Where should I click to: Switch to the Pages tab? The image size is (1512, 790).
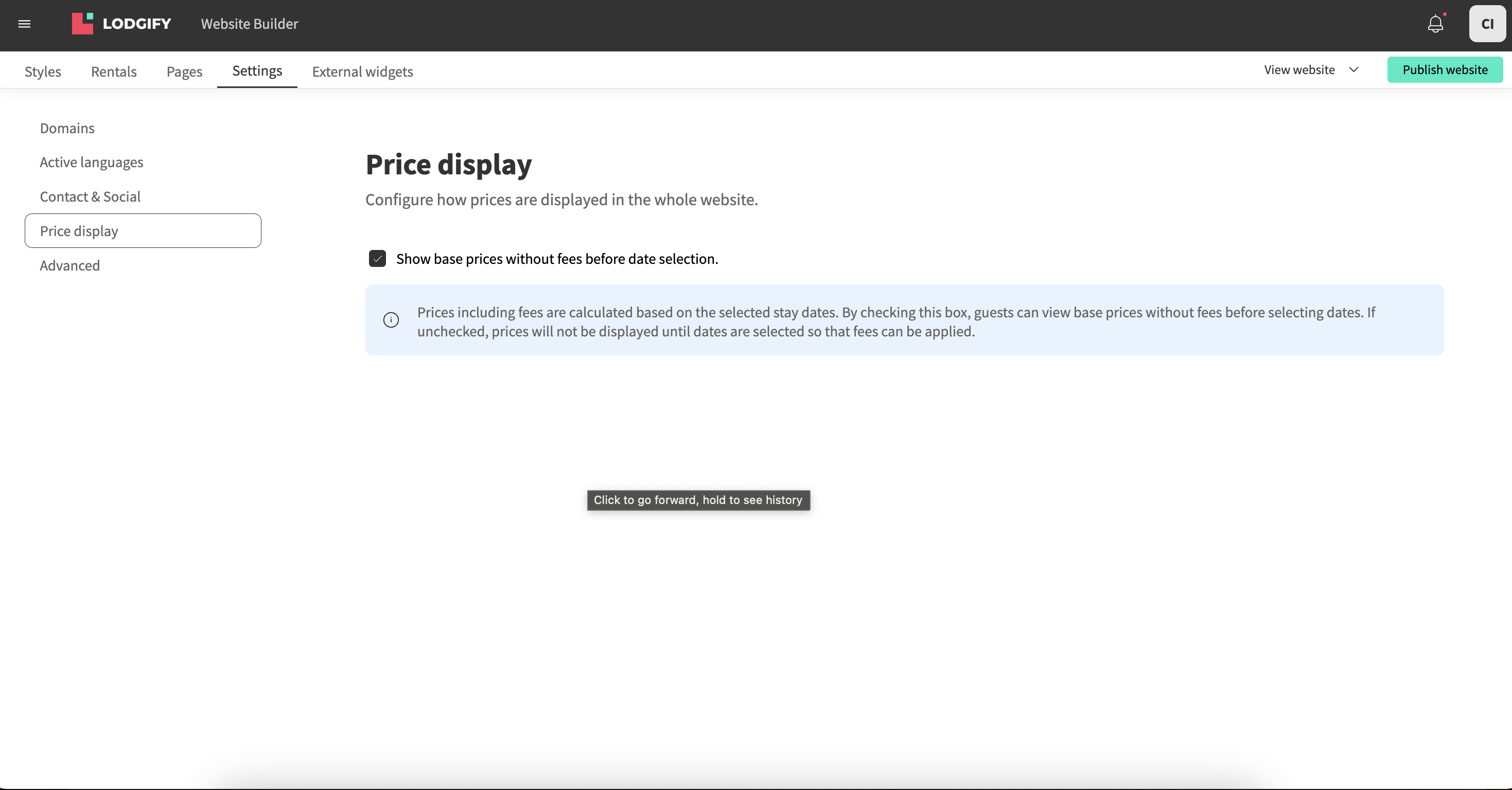184,71
